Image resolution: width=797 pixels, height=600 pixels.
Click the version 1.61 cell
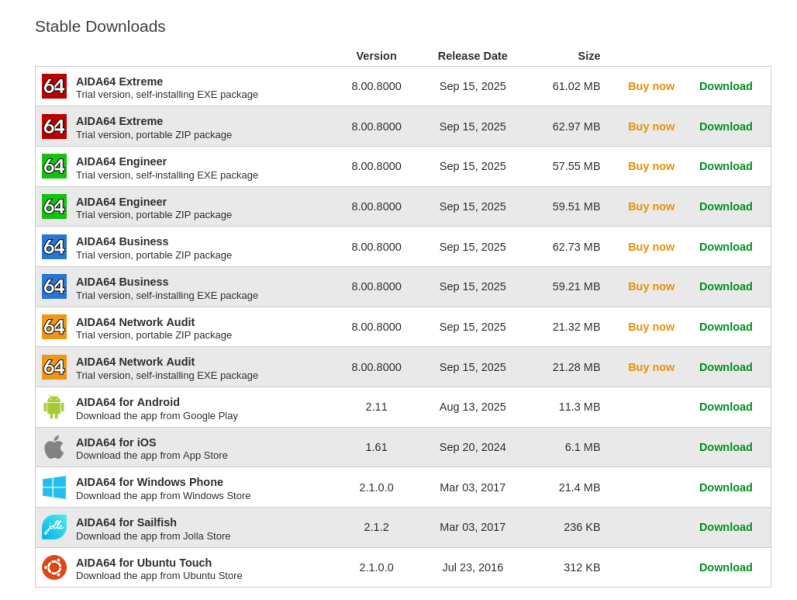[x=376, y=447]
